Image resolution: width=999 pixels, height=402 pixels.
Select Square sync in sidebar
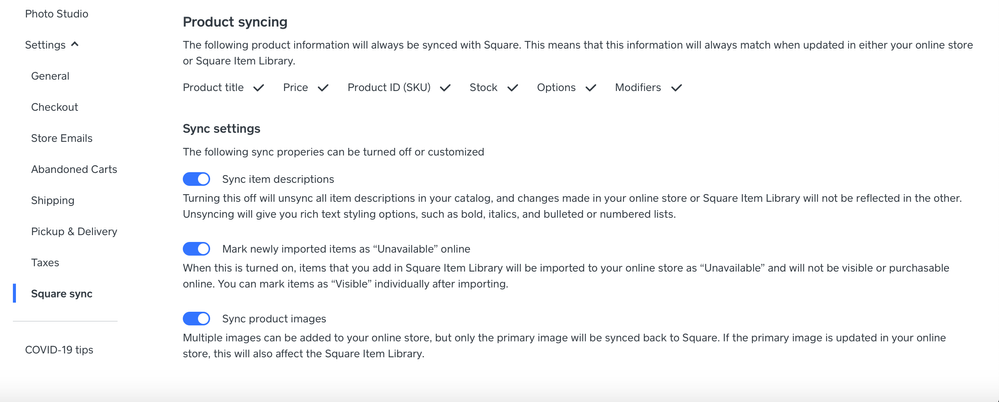click(x=61, y=294)
